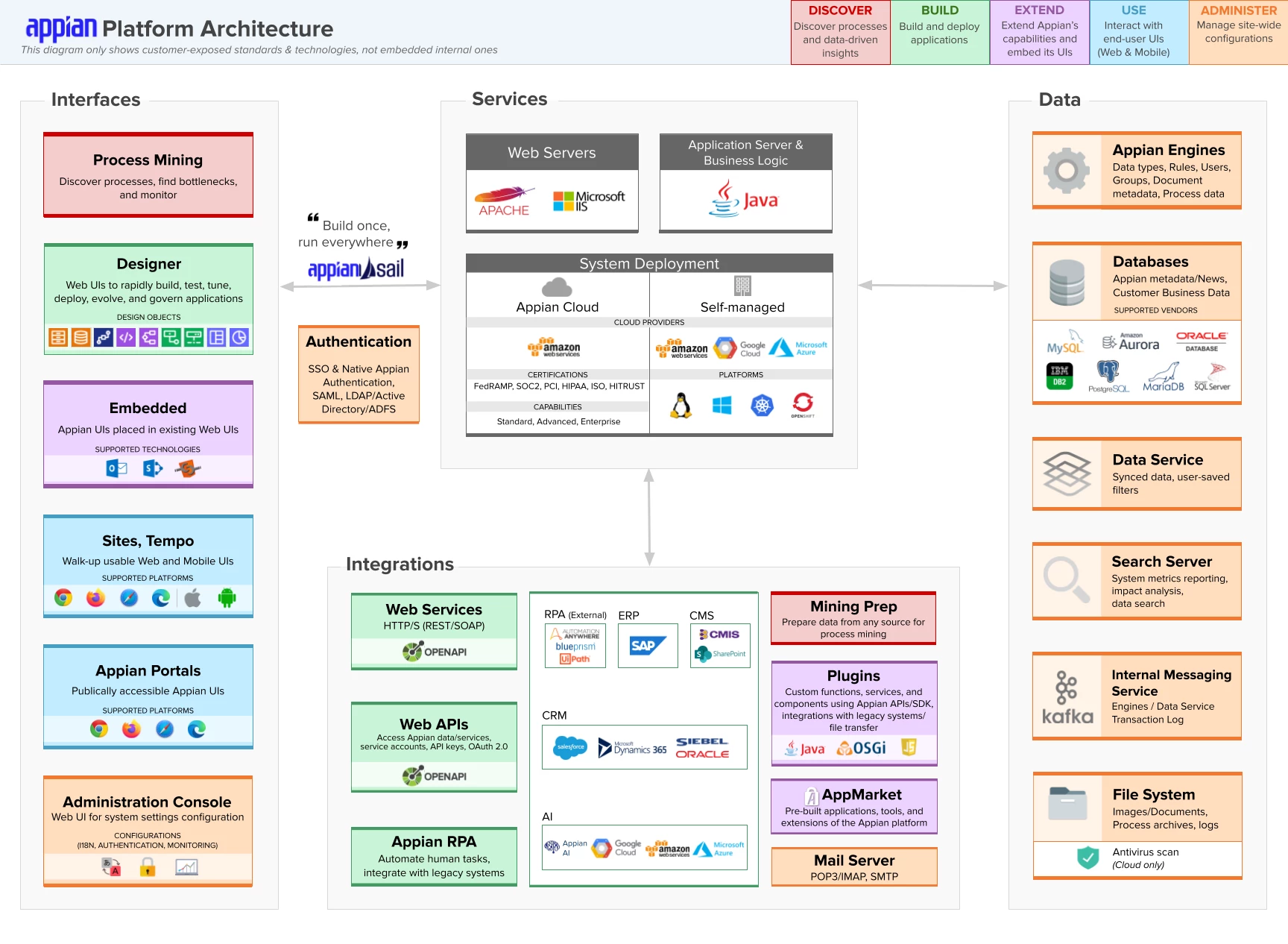
Task: Select the PostgreSQL elephant logo
Action: point(1108,377)
